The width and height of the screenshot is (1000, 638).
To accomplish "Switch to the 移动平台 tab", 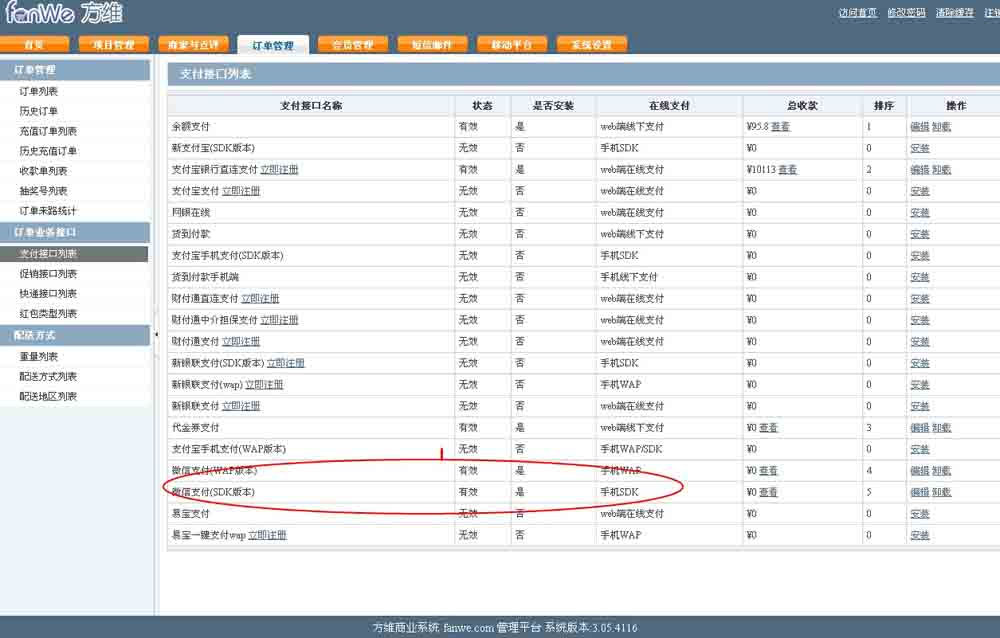I will (x=511, y=44).
